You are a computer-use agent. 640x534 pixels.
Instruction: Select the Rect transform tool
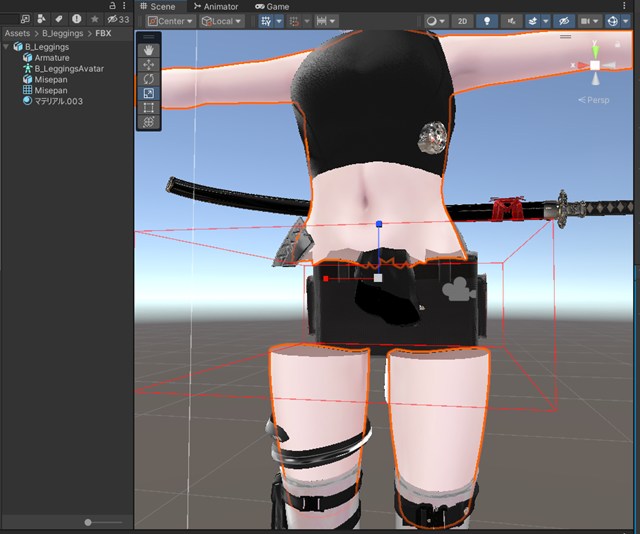149,107
